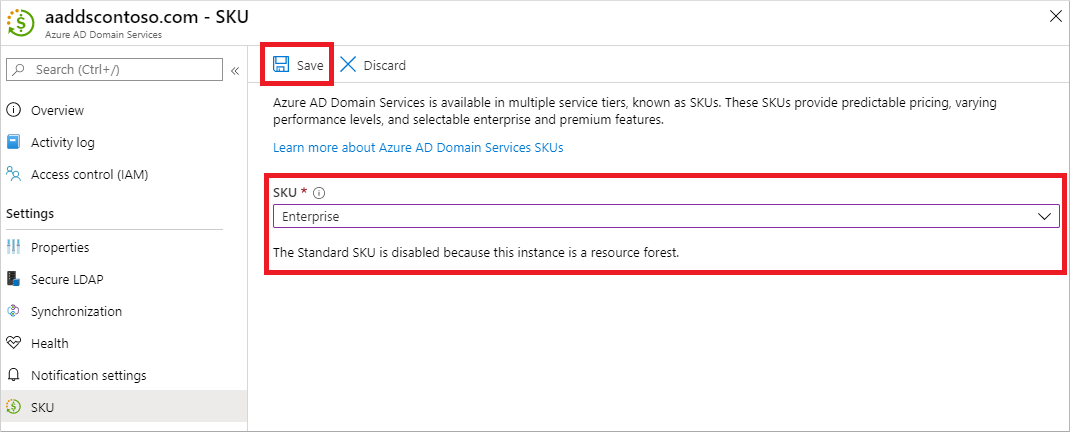Image resolution: width=1070 pixels, height=432 pixels.
Task: Go to Secure LDAP settings
Action: click(67, 279)
